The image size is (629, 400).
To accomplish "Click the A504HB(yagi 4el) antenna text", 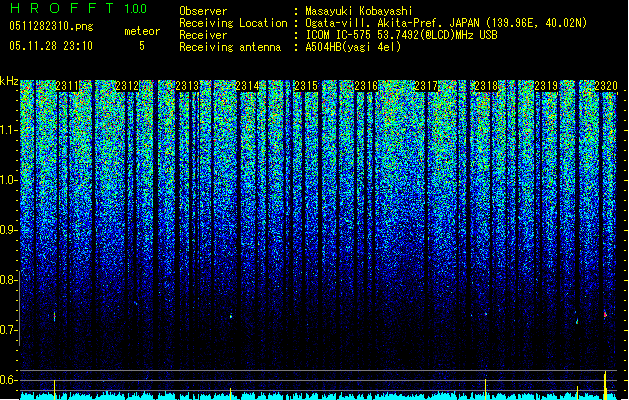I will pos(353,47).
